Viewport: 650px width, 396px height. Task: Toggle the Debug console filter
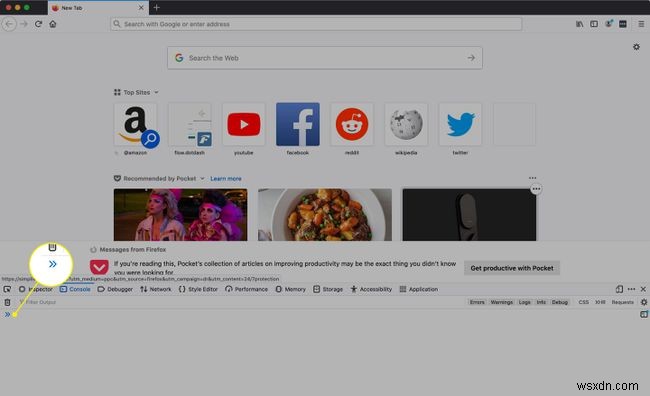(x=559, y=302)
